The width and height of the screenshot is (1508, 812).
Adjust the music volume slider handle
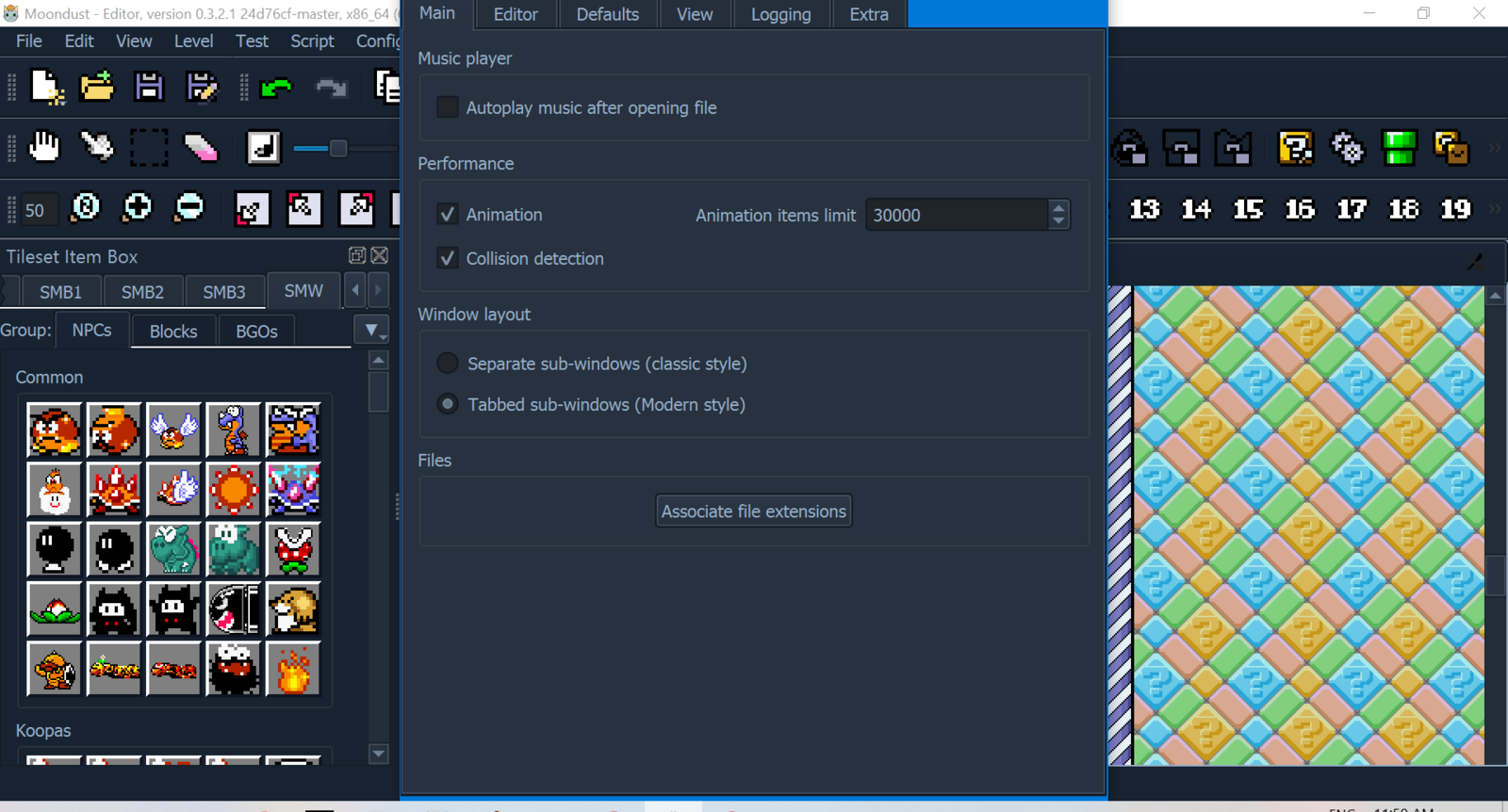[338, 148]
